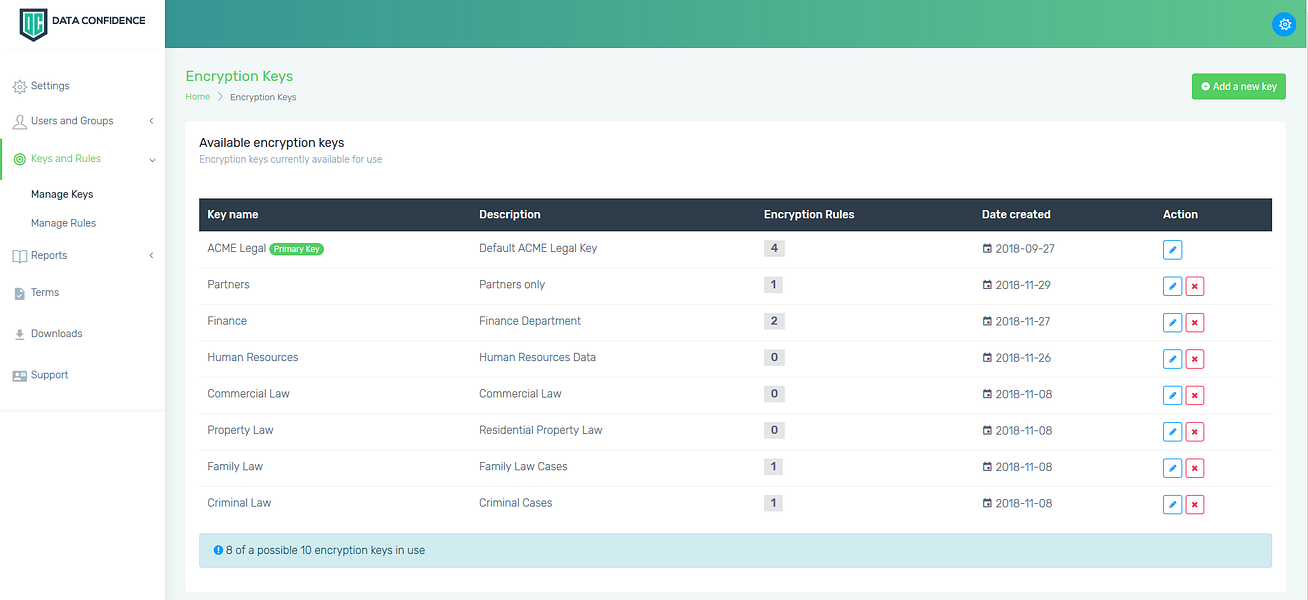Edit the Property Law key
Screen dimensions: 1308x600
pyautogui.click(x=1172, y=432)
